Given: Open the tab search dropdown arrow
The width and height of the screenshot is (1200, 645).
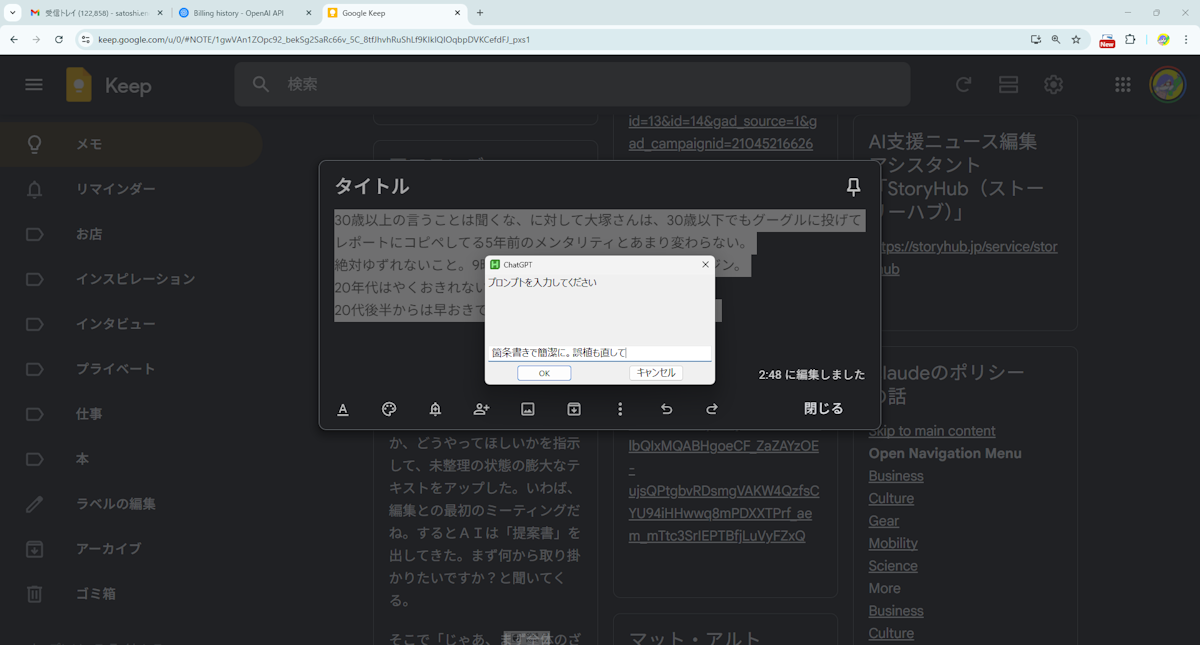Looking at the screenshot, I should 12,13.
